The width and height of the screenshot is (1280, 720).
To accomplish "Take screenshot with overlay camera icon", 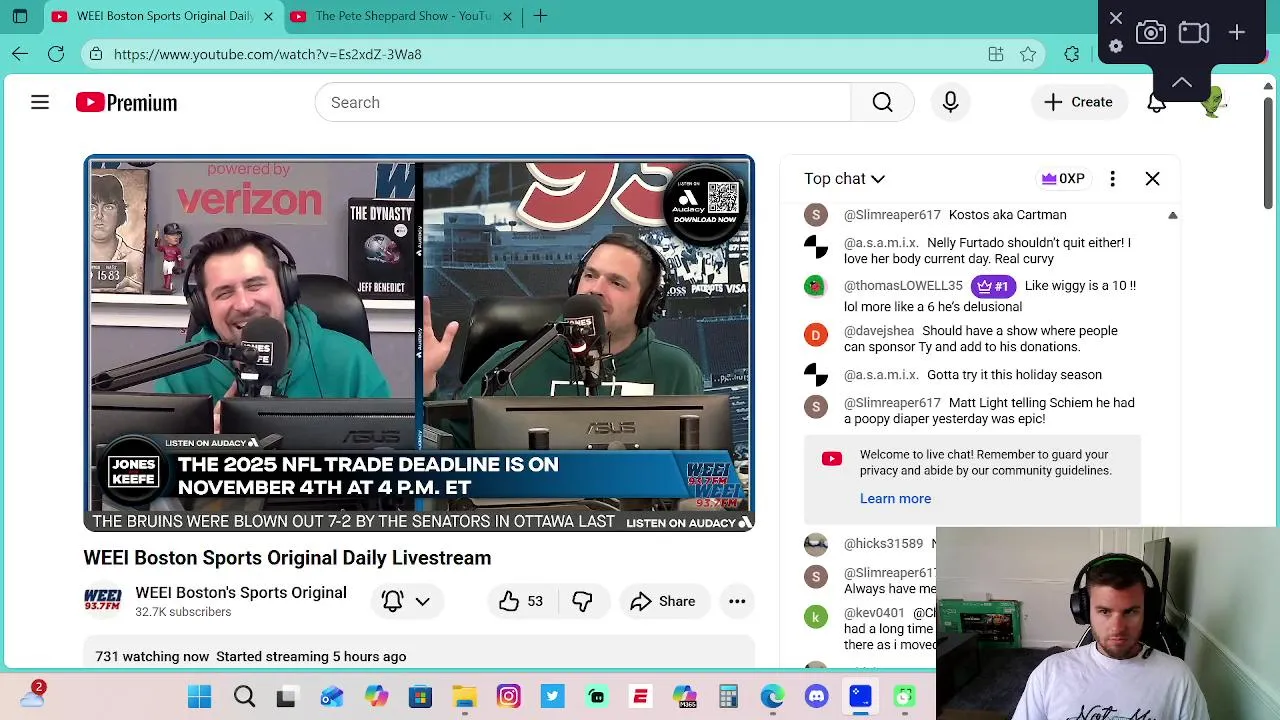I will [x=1151, y=33].
